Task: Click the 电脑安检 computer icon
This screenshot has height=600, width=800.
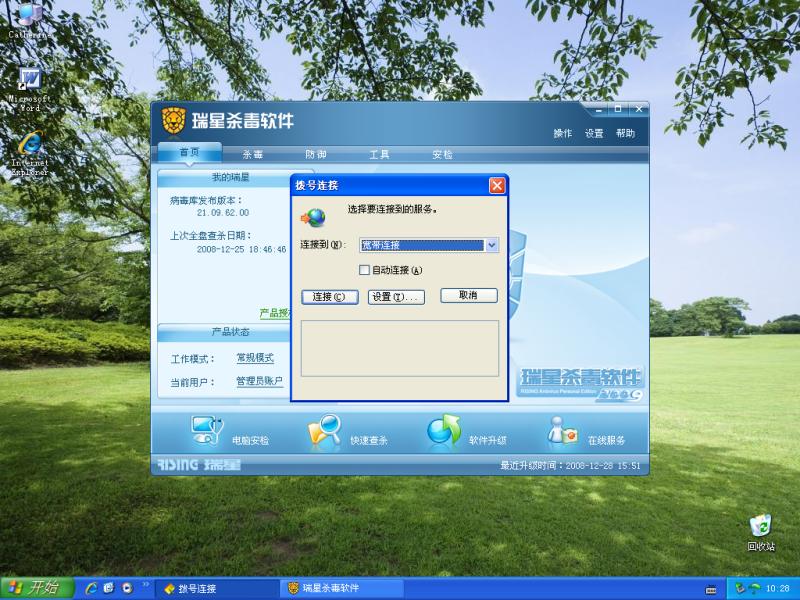Action: [x=207, y=431]
